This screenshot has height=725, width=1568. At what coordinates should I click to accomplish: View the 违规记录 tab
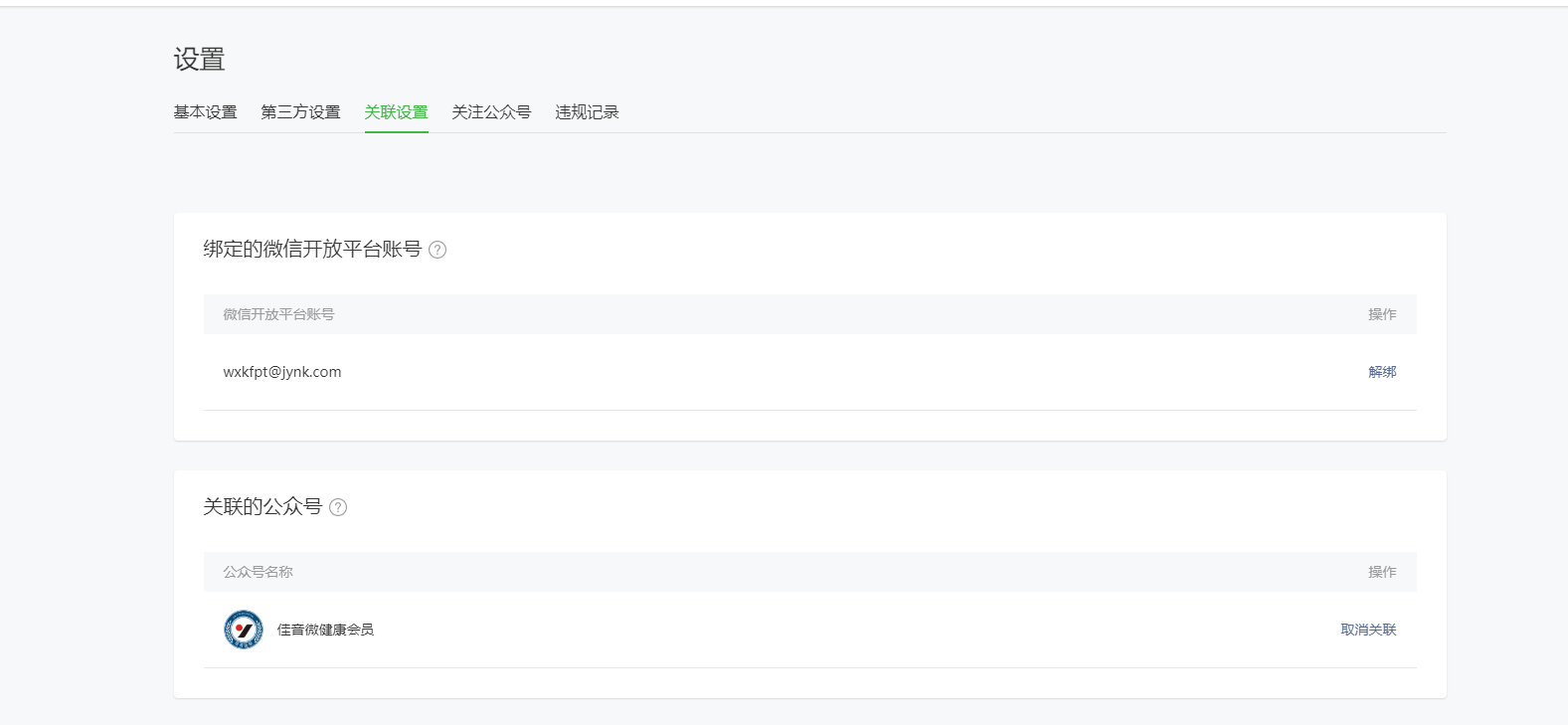point(587,112)
